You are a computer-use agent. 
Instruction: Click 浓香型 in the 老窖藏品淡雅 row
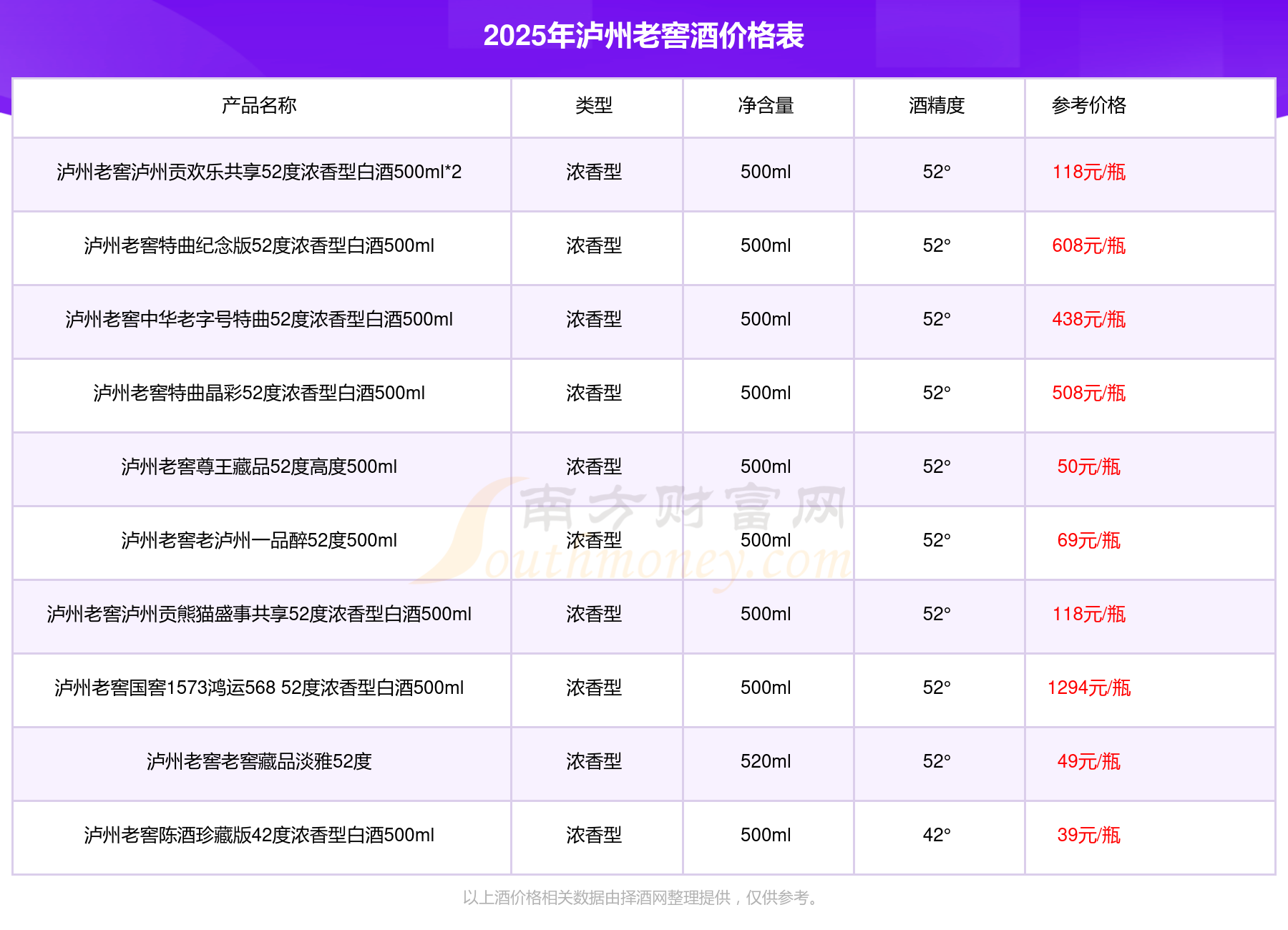tap(594, 761)
